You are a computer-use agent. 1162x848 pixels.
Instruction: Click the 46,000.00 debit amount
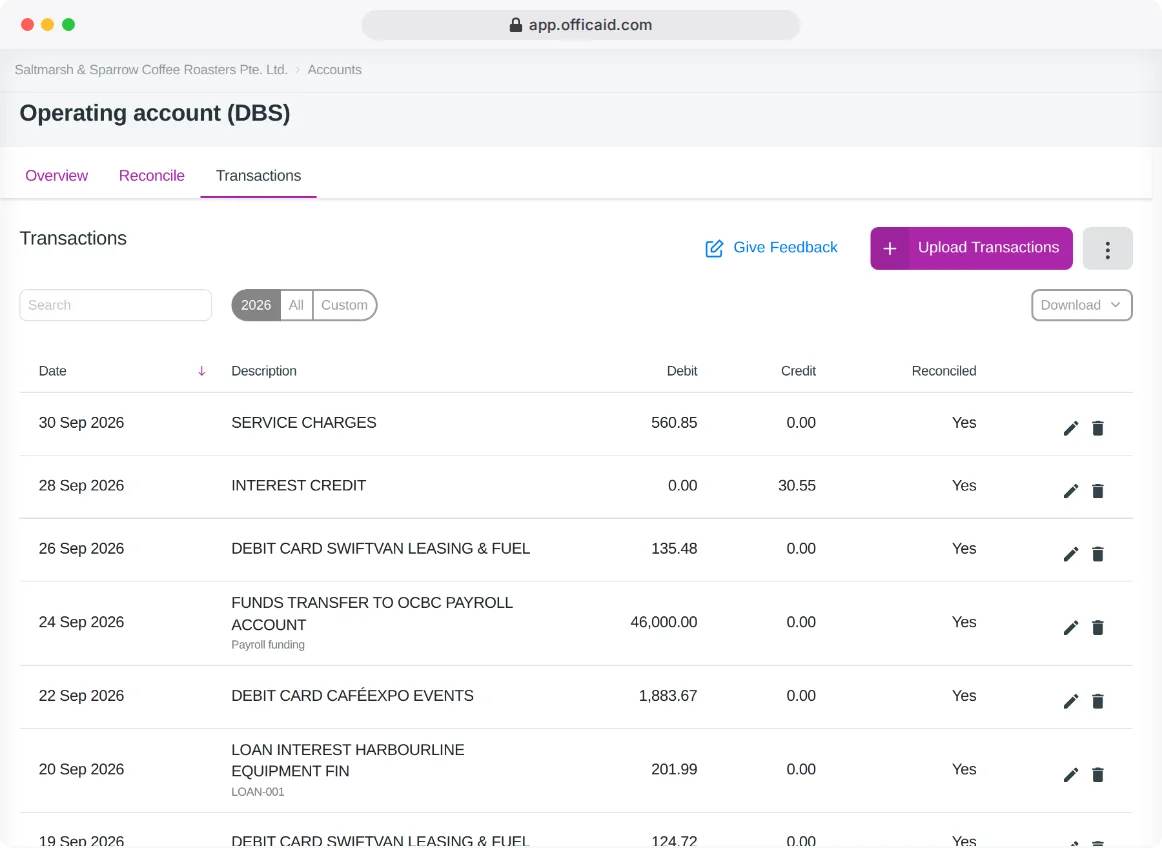click(664, 622)
